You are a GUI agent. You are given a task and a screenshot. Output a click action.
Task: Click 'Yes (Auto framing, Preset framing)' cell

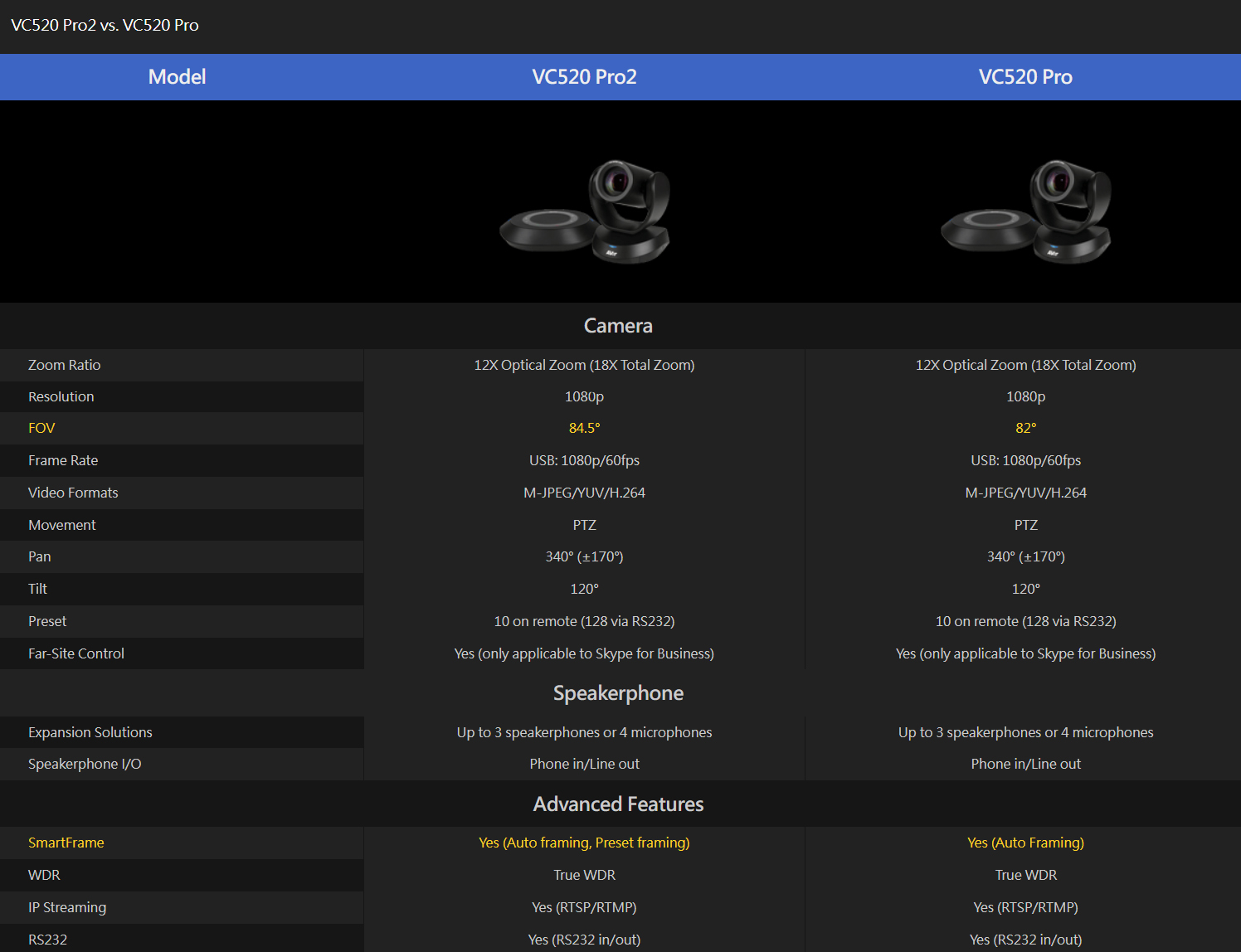click(584, 843)
